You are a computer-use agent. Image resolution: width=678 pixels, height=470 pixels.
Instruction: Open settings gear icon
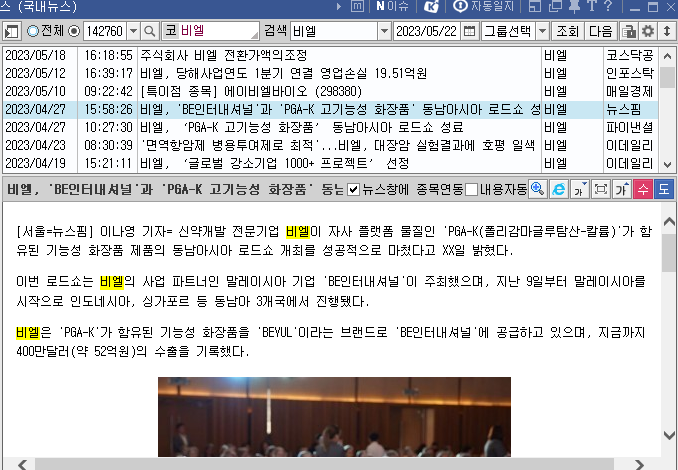(x=648, y=31)
